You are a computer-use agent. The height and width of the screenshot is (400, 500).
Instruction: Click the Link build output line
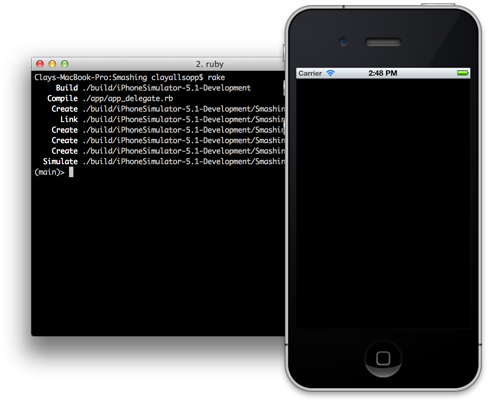[172, 119]
